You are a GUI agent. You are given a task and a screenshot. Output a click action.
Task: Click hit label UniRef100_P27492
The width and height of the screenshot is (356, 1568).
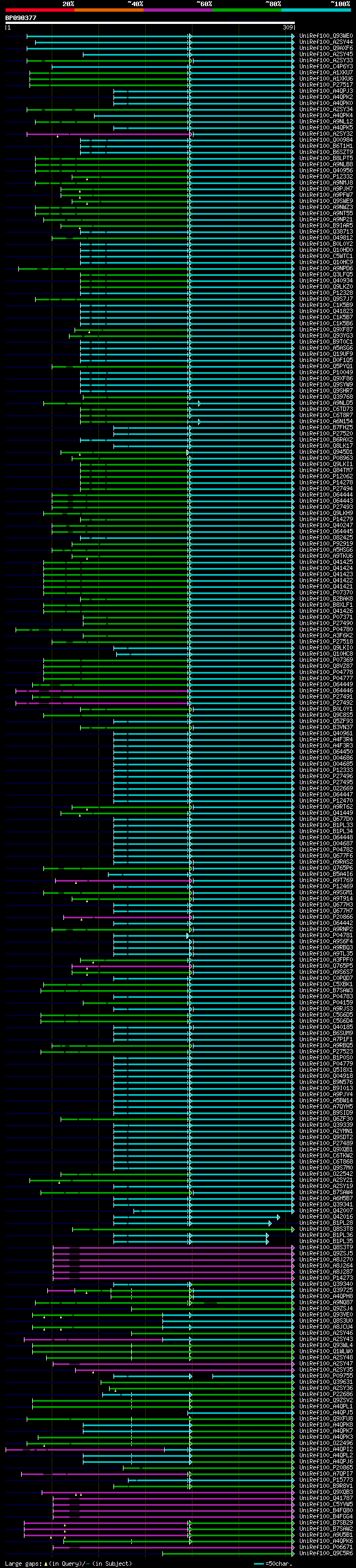325,703
